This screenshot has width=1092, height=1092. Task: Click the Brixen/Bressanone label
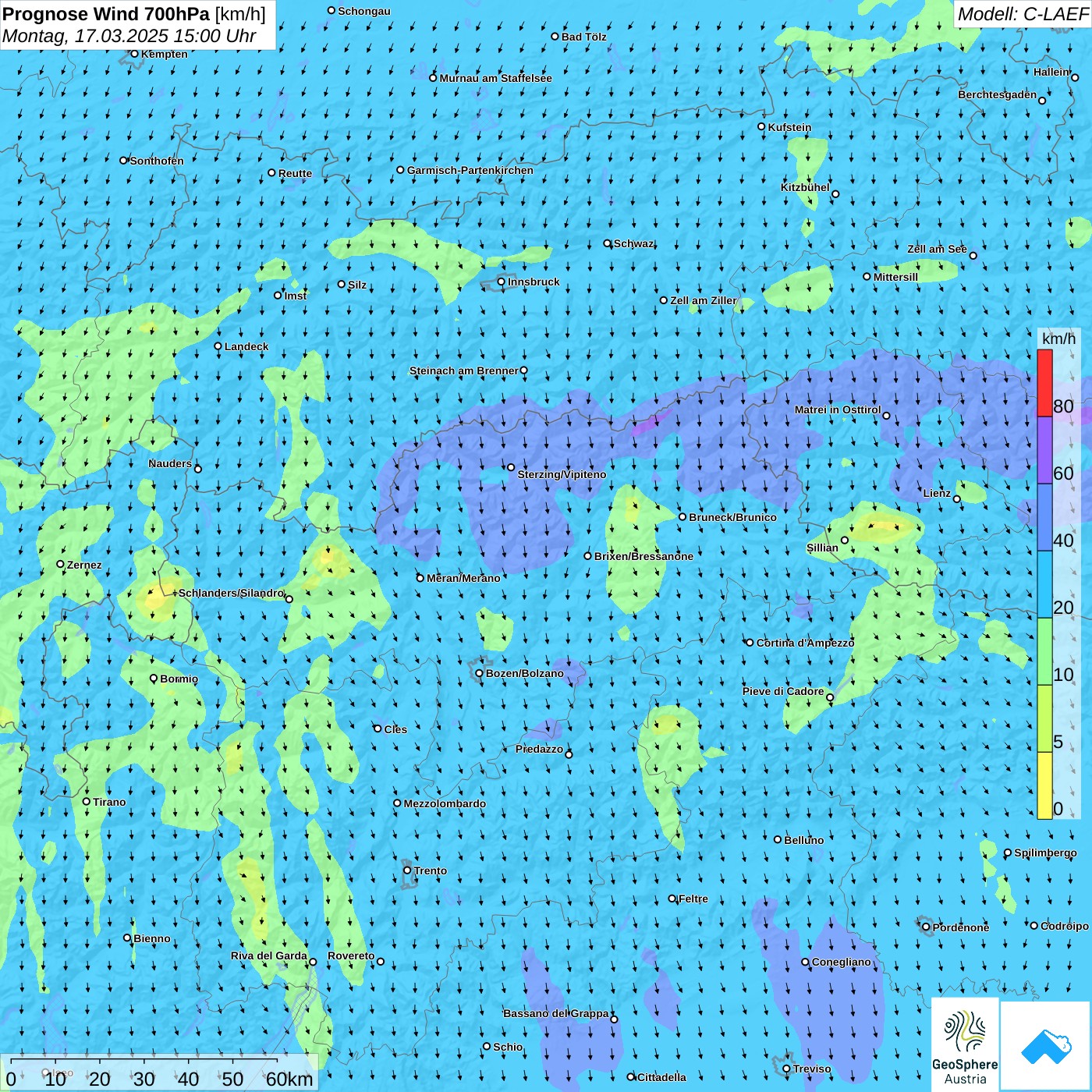(643, 556)
